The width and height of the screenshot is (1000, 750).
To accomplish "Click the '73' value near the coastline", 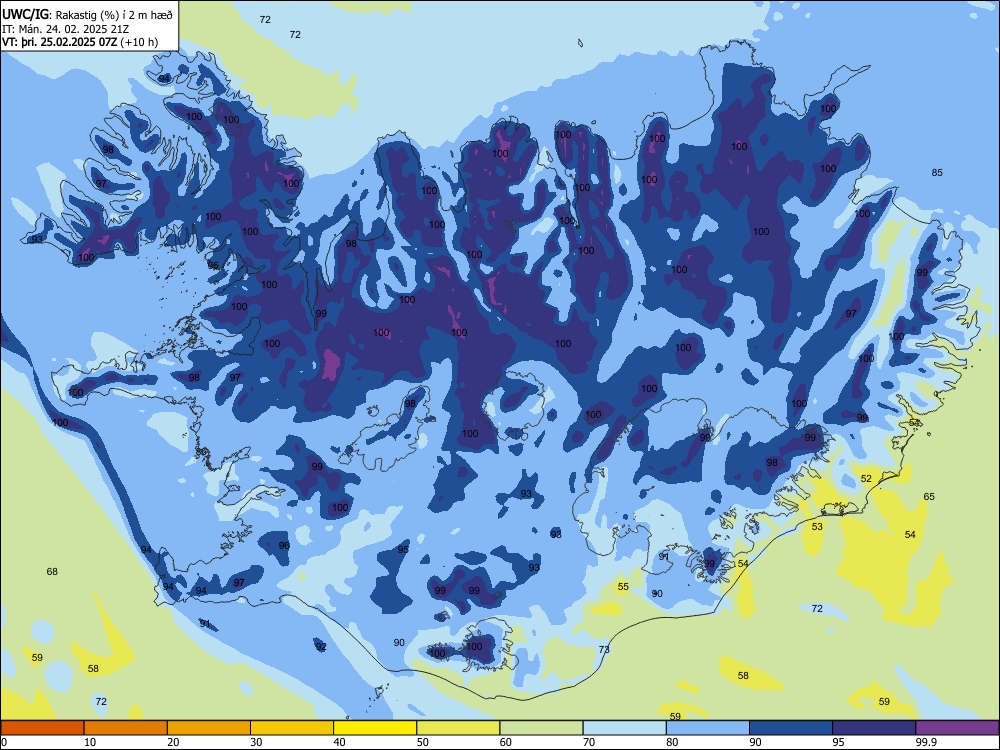I will coord(604,649).
